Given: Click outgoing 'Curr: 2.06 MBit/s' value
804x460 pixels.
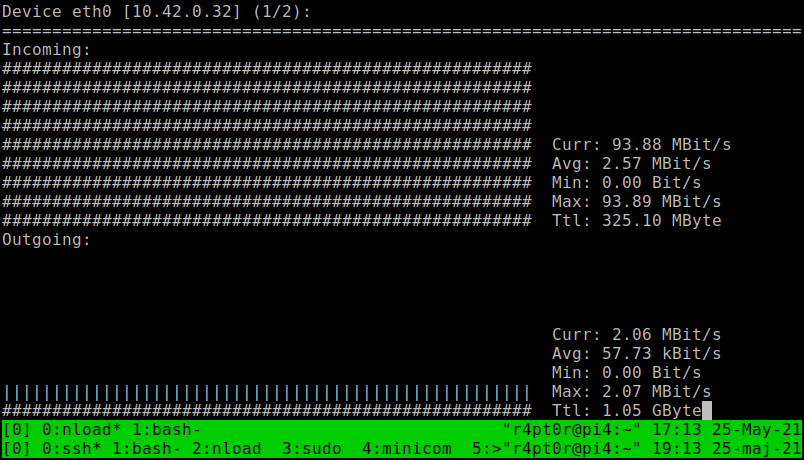Looking at the screenshot, I should pyautogui.click(x=636, y=335).
